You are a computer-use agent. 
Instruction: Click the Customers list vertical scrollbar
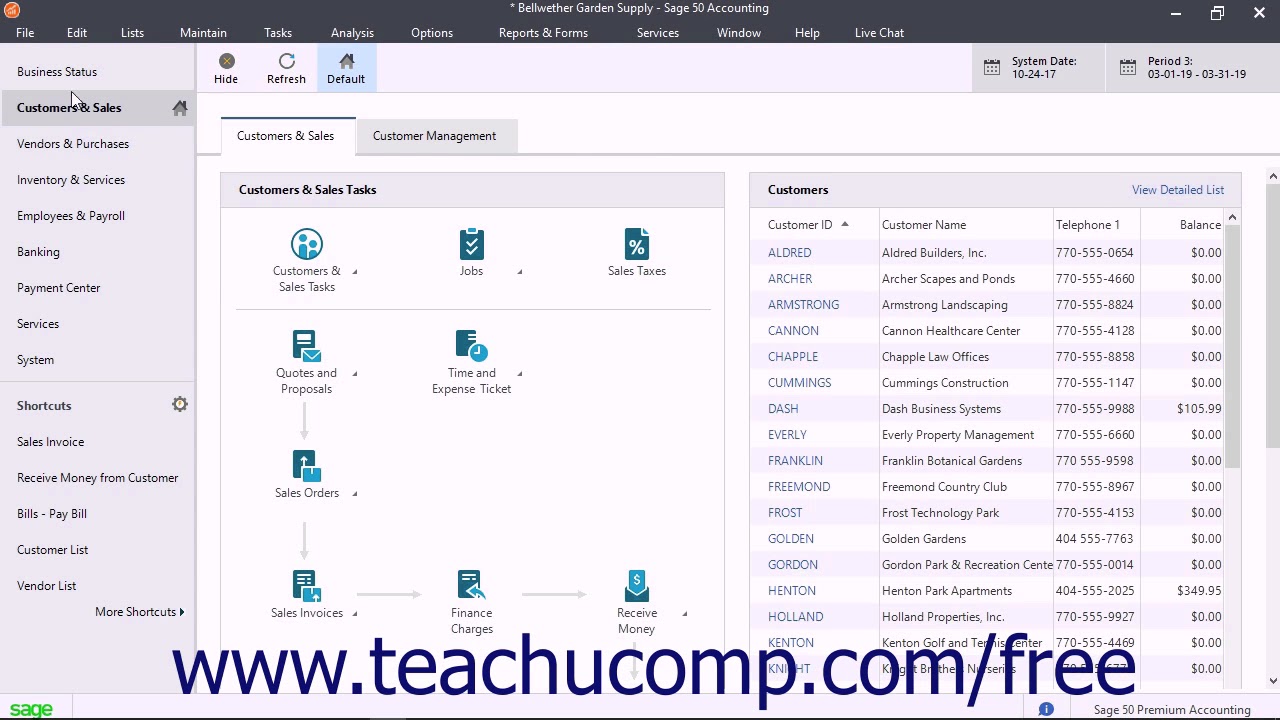click(x=1232, y=346)
